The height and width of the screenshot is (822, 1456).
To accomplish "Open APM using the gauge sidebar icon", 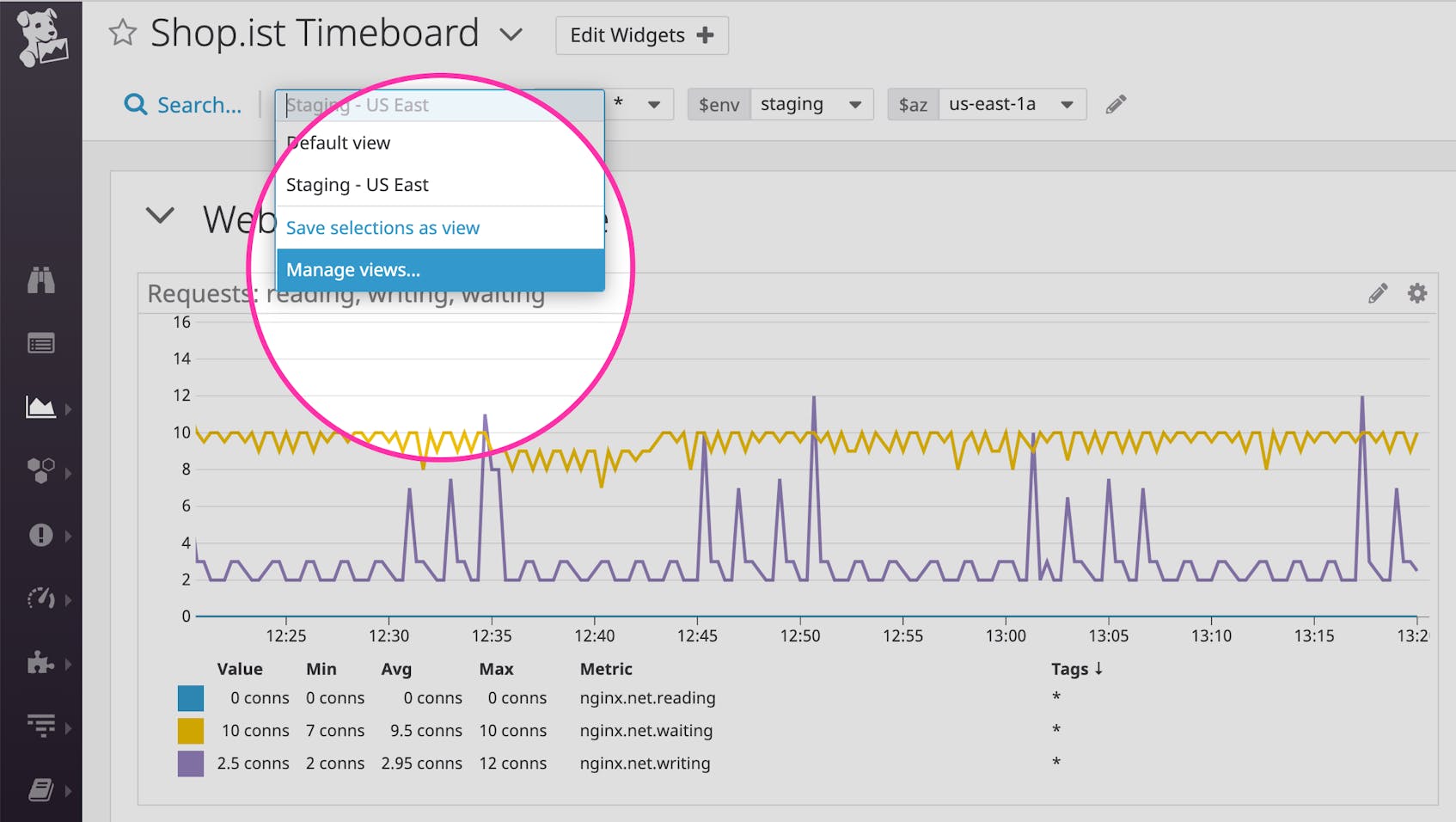I will pyautogui.click(x=41, y=598).
